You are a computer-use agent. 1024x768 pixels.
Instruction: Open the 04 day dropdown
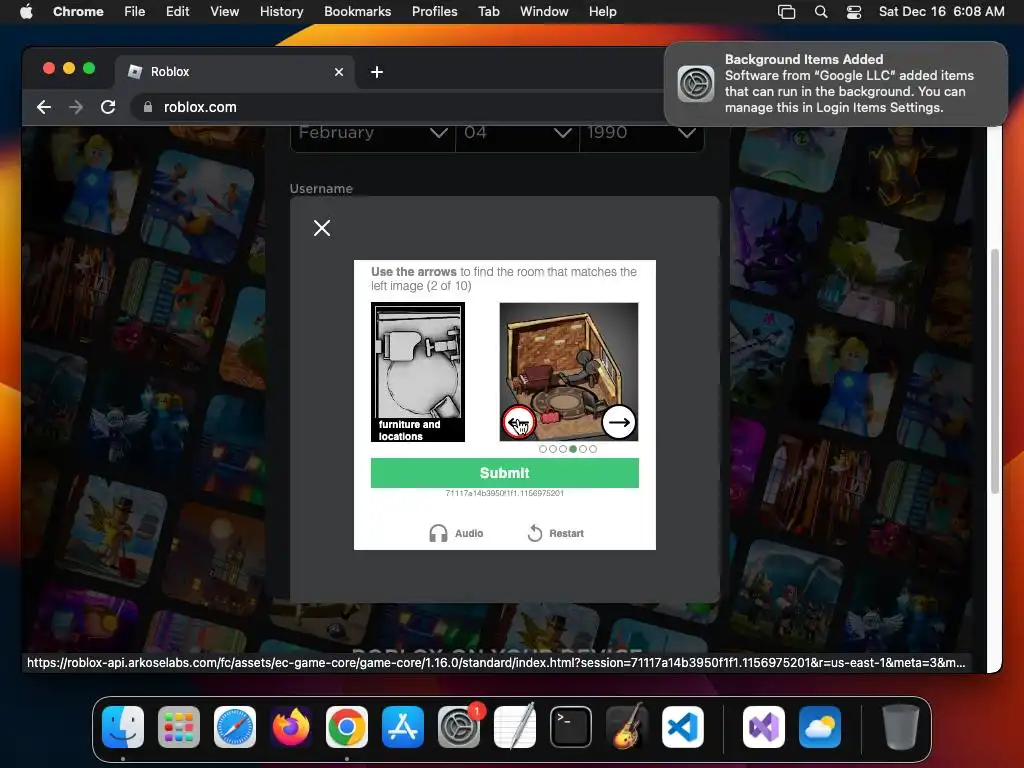point(517,133)
